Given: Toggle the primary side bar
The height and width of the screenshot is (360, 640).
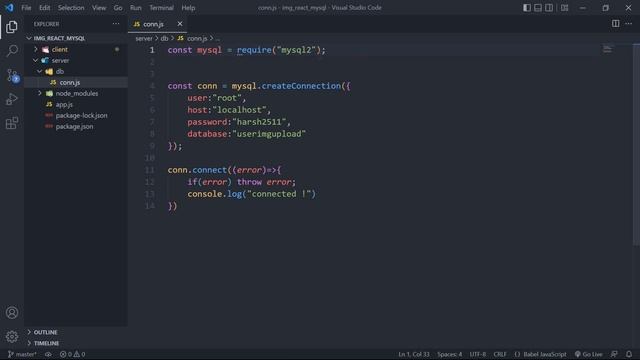Looking at the screenshot, I should click(x=527, y=8).
